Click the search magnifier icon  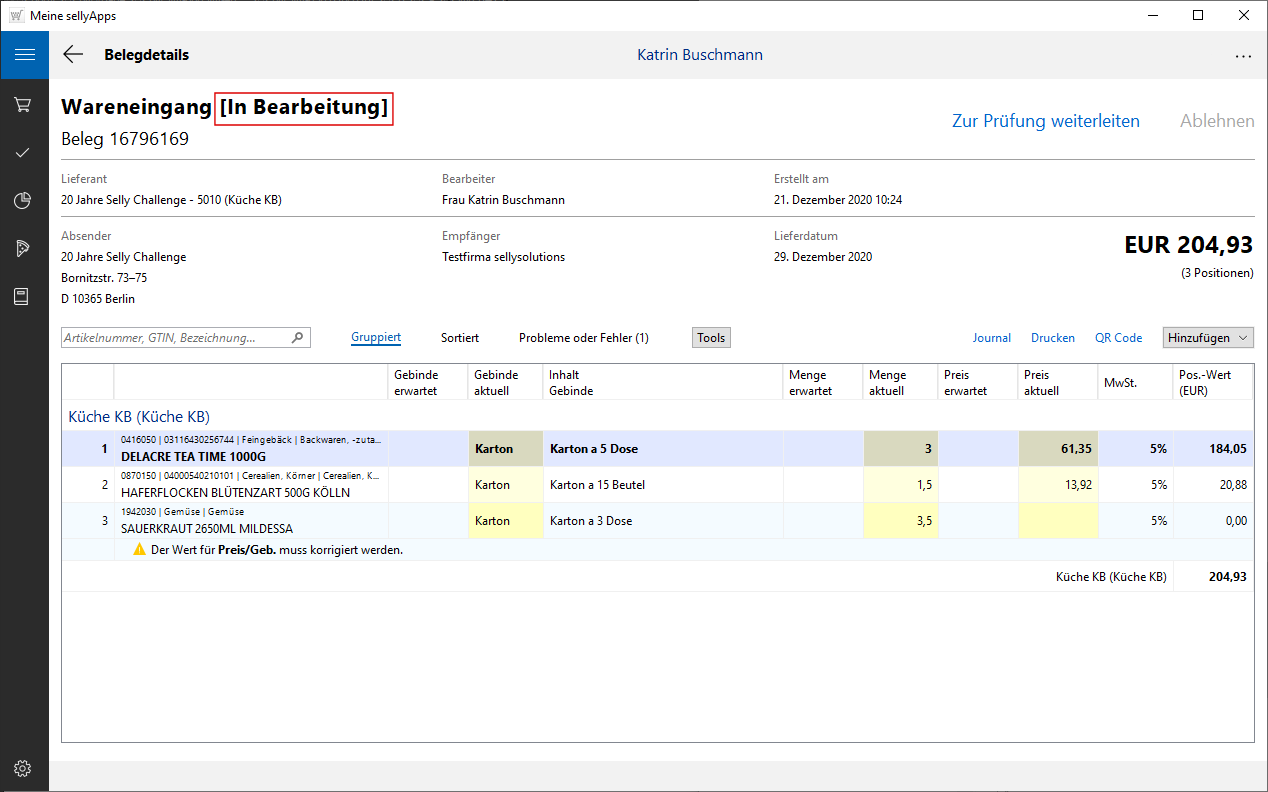click(x=297, y=338)
